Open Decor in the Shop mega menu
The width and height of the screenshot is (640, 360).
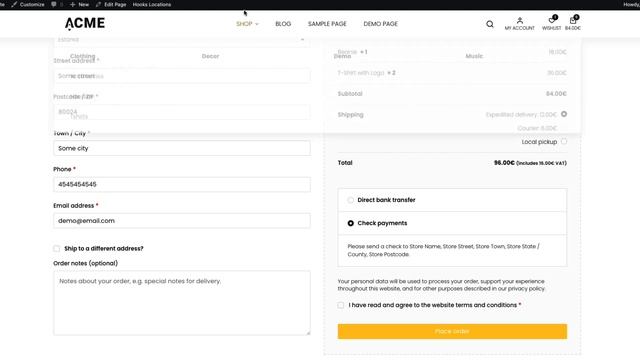tap(211, 56)
